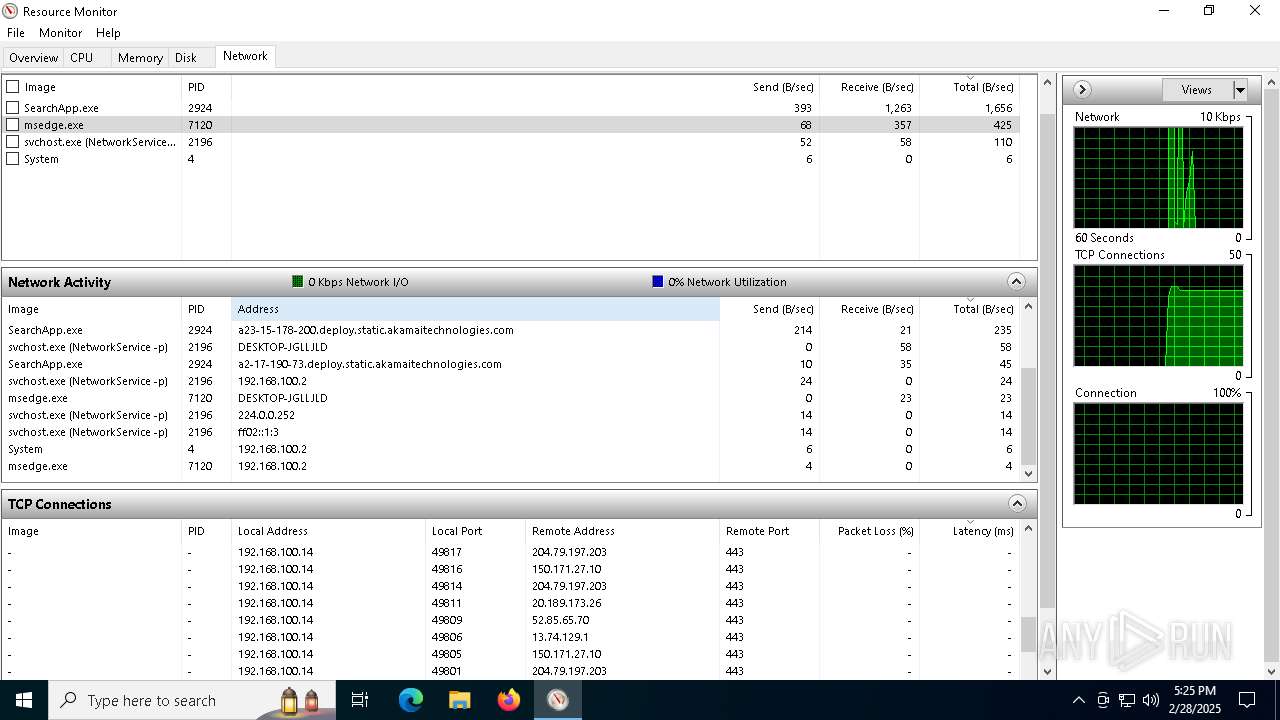Click the taskbar search box

pyautogui.click(x=192, y=700)
